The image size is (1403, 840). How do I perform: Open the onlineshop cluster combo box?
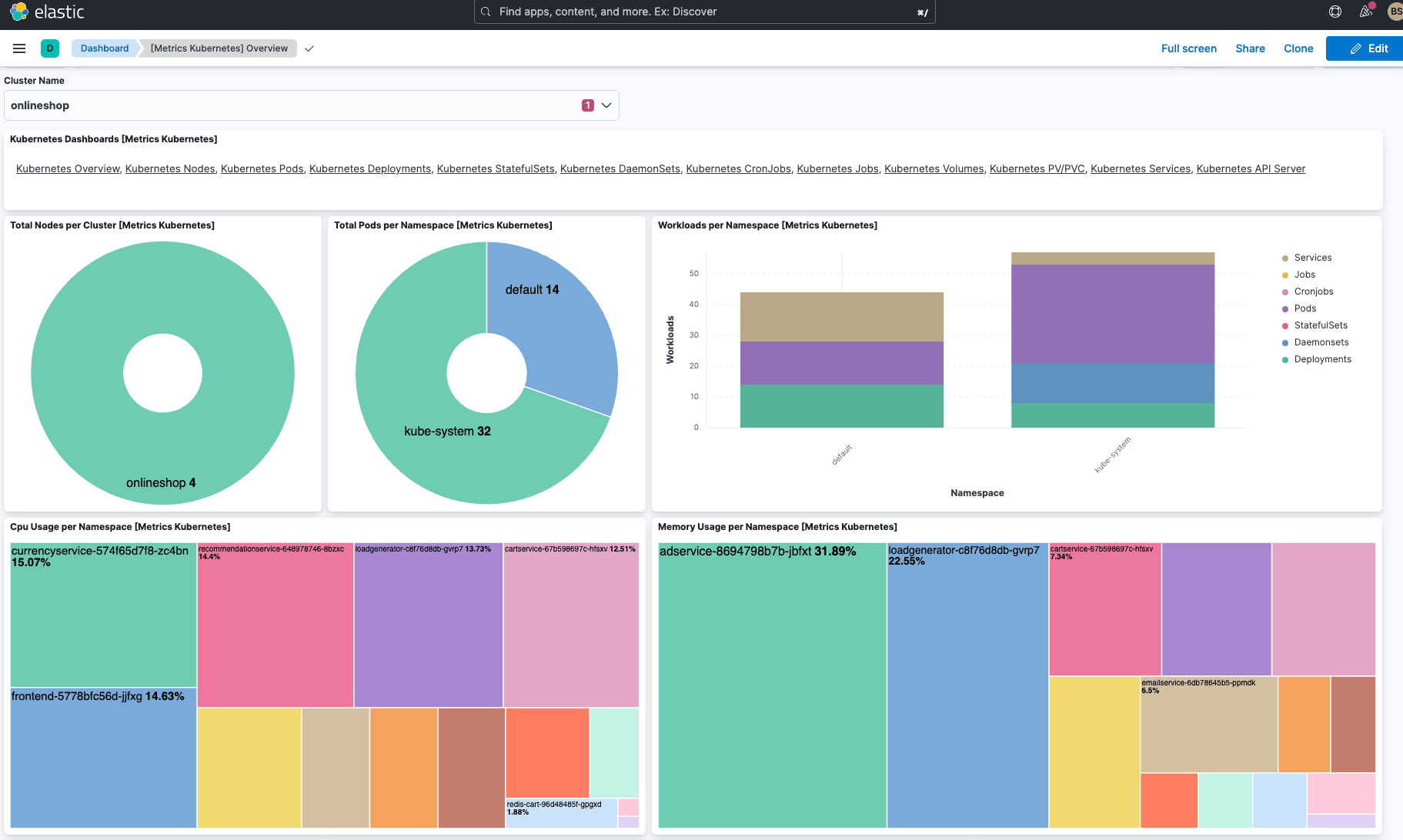coord(292,105)
